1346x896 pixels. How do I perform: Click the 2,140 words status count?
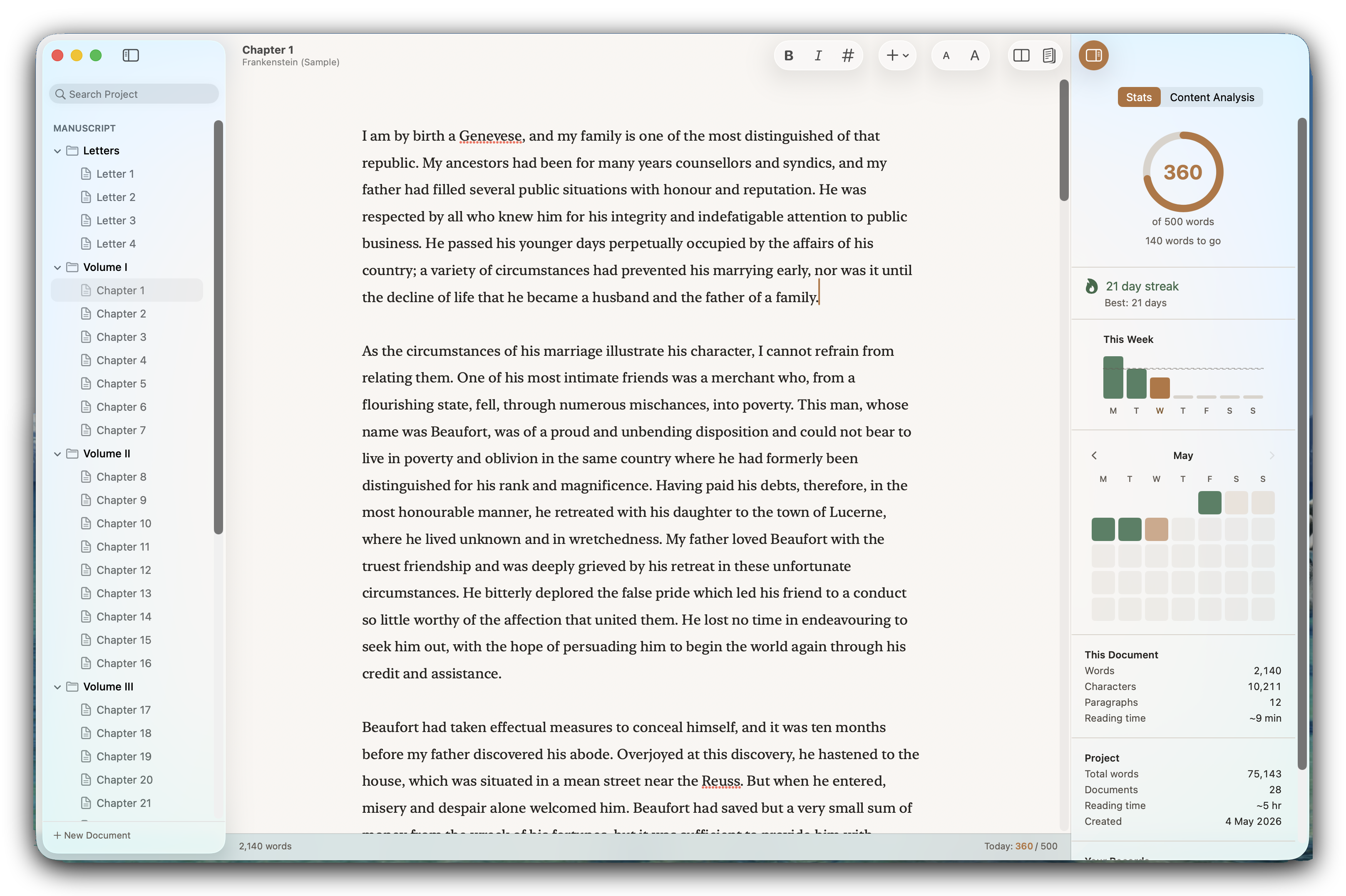click(x=265, y=846)
